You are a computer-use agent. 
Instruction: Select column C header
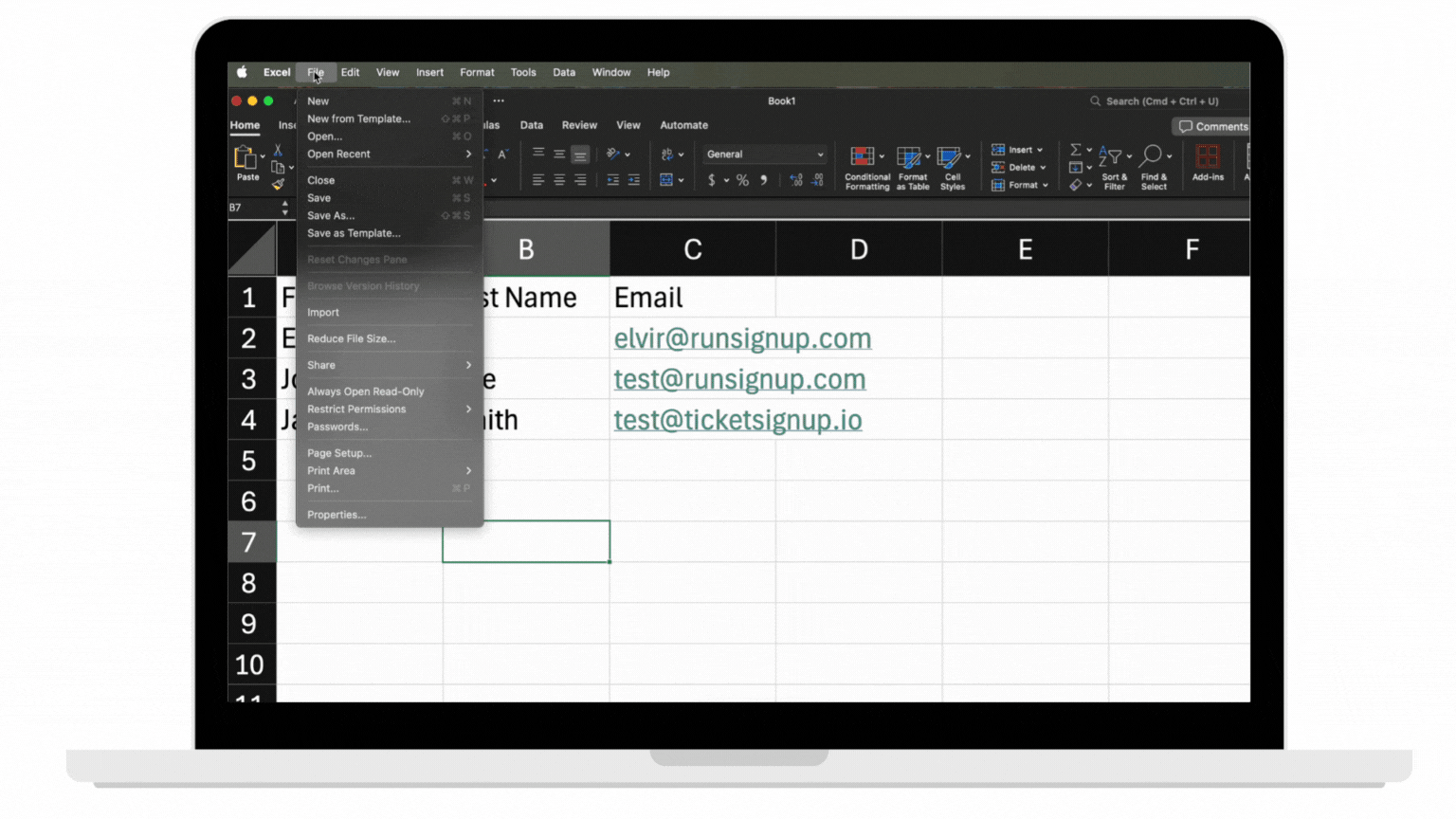[x=692, y=249]
